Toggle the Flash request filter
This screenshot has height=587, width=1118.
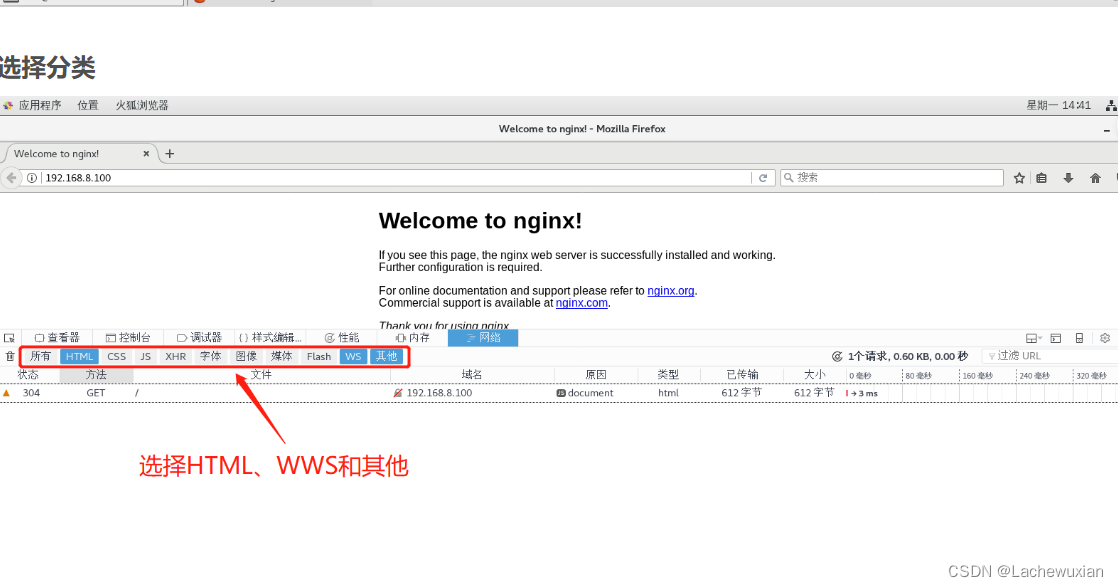point(319,356)
